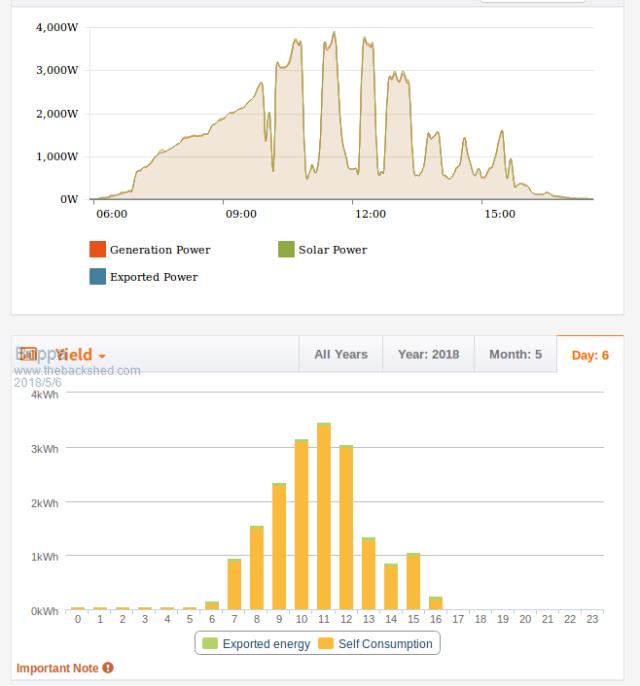Click the green Solar Power legend square
Screen dimensions: 640x686
click(x=286, y=249)
